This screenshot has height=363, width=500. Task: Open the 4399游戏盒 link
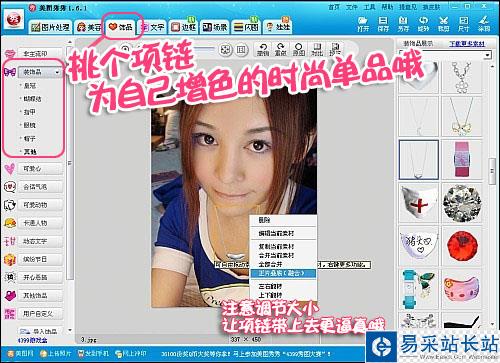click(x=32, y=340)
